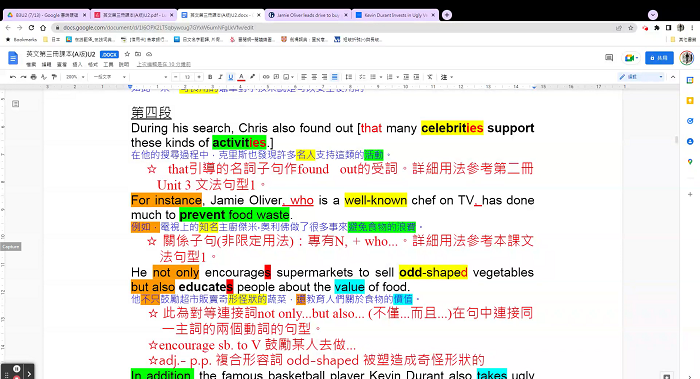
Task: Center align the text
Action: click(314, 77)
